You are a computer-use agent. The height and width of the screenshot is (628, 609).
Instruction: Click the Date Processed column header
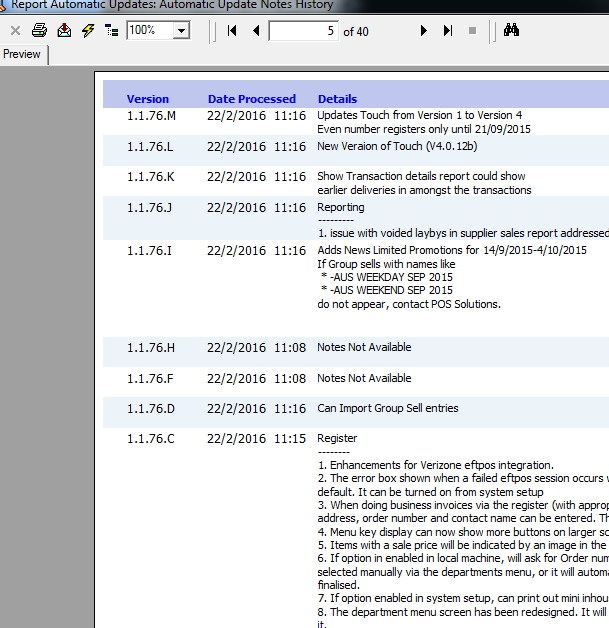[252, 99]
